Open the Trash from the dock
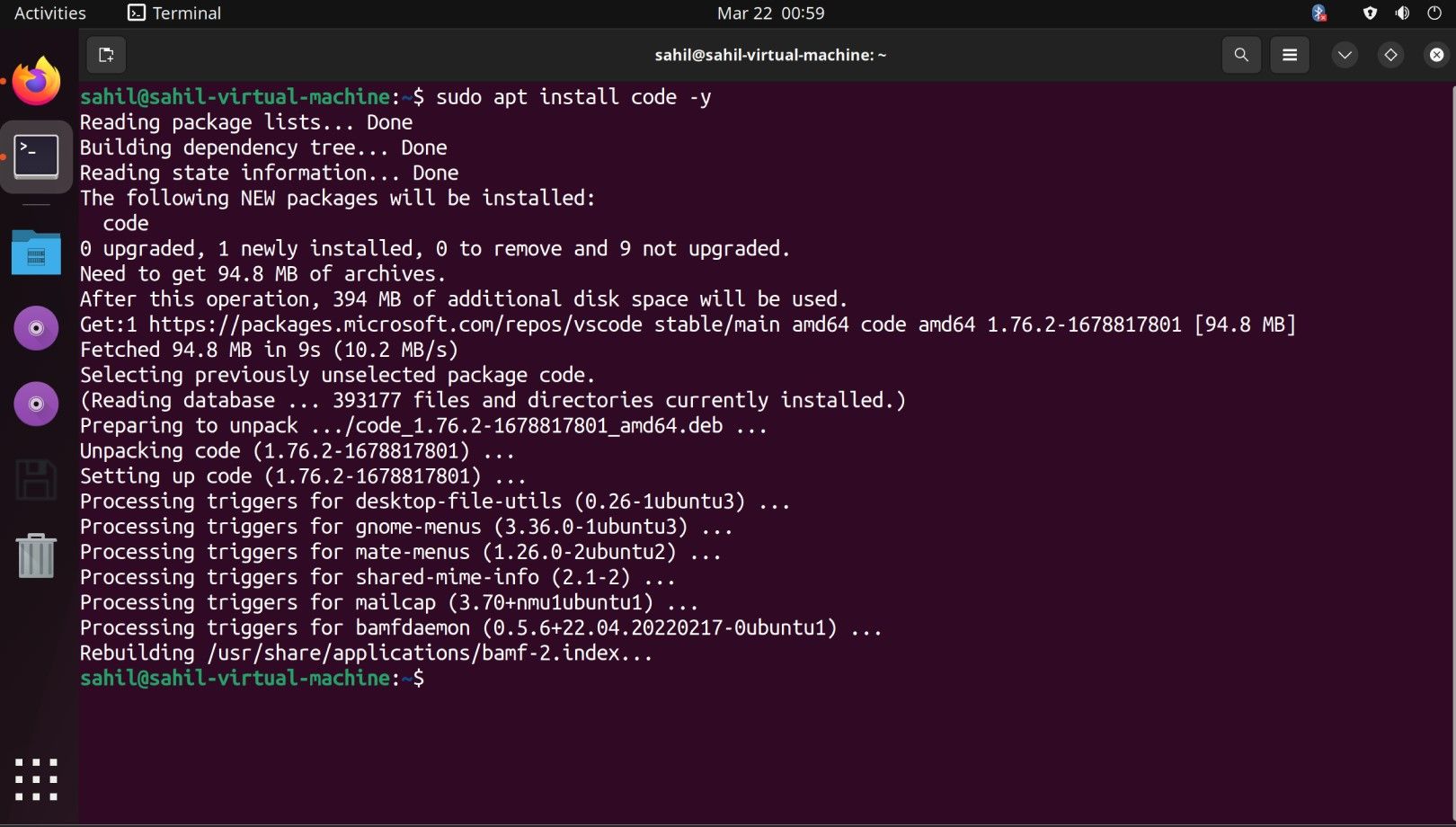This screenshot has height=827, width=1456. 36,556
